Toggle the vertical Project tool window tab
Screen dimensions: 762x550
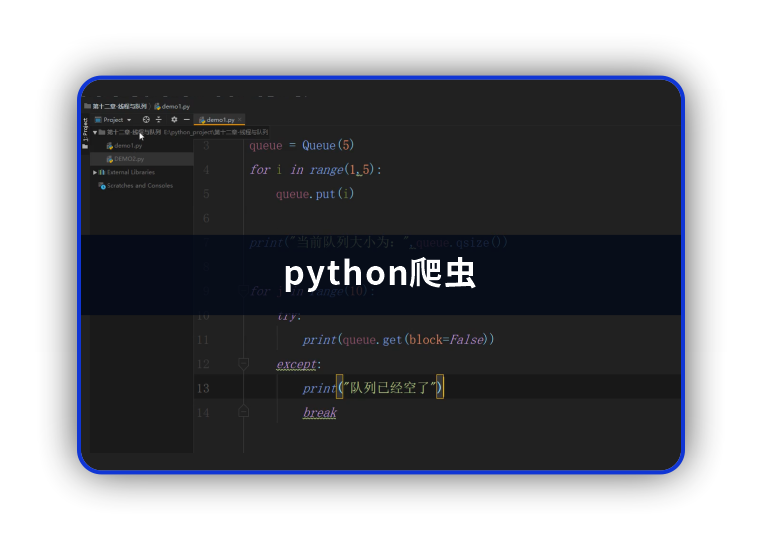click(x=85, y=132)
